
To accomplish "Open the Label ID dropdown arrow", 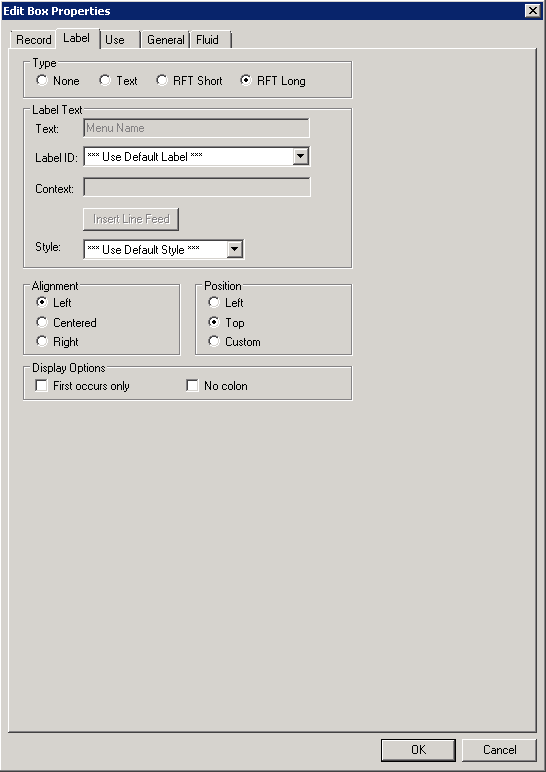I will pyautogui.click(x=301, y=157).
